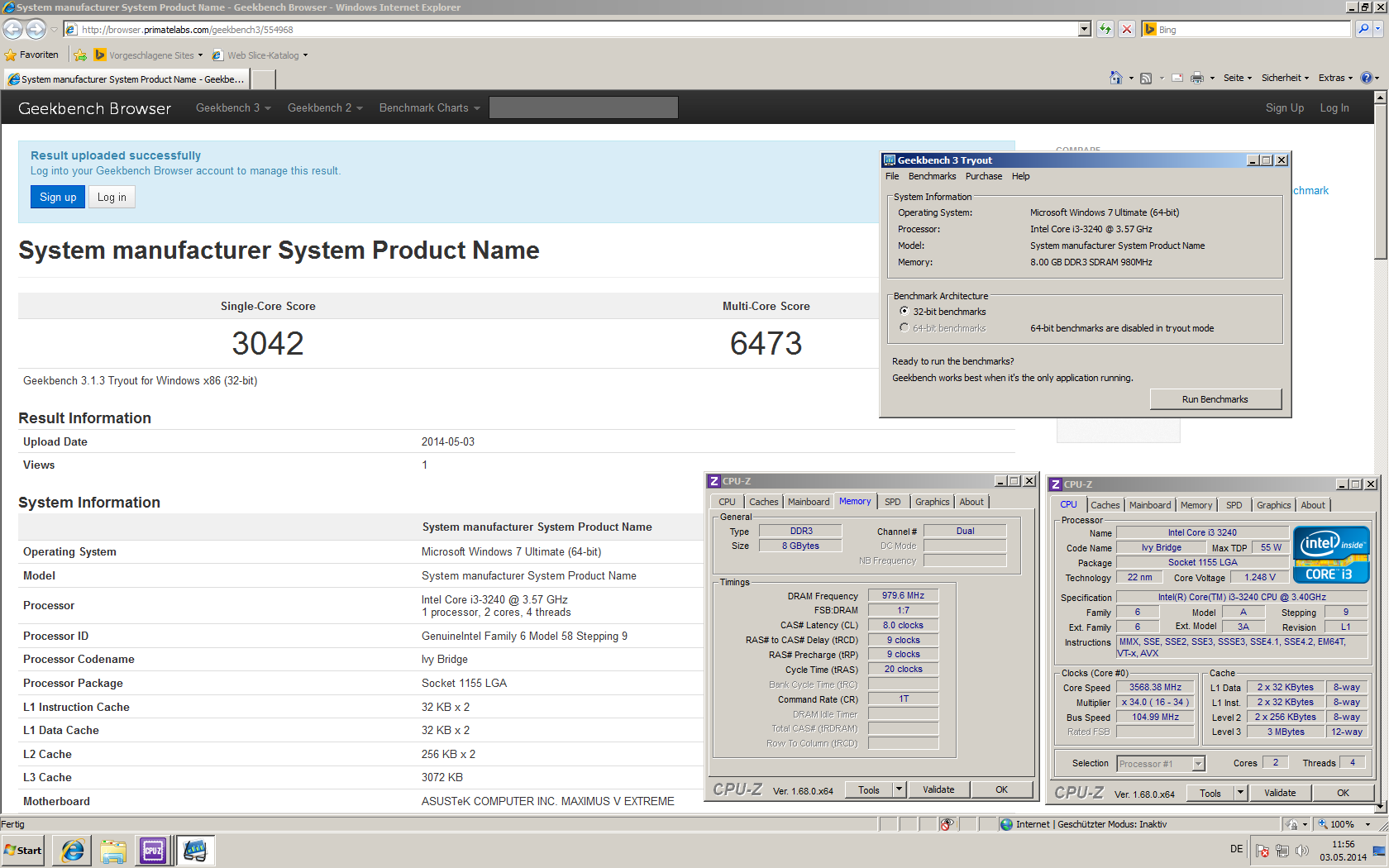Switch to Caches tab in right CPU-Z window

1105,505
